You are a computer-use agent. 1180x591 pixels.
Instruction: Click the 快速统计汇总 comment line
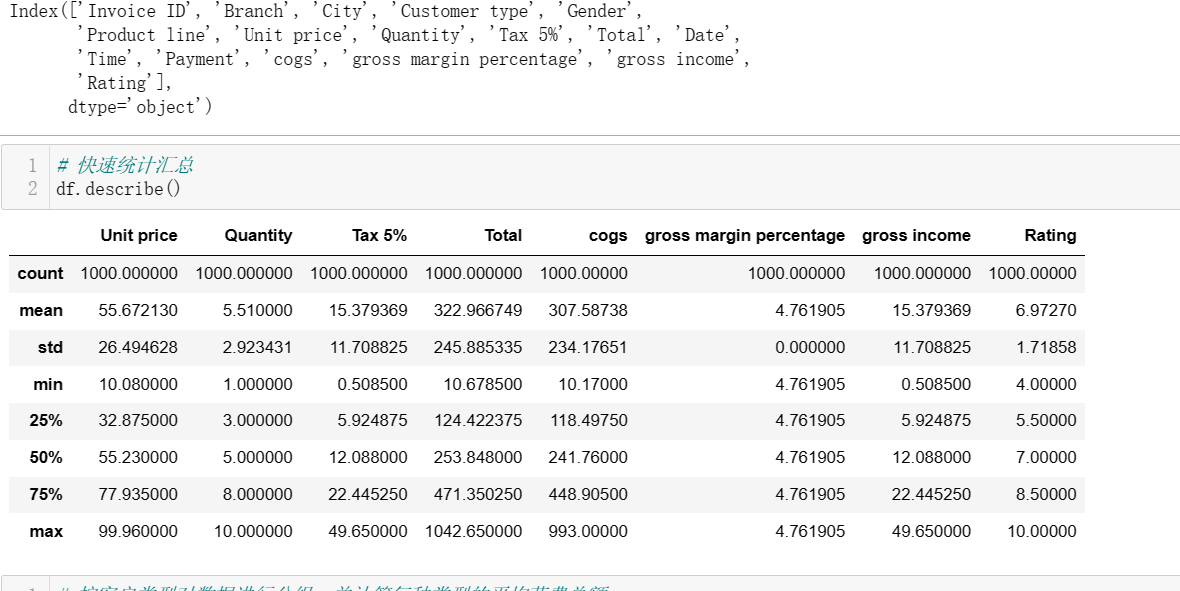coord(125,165)
